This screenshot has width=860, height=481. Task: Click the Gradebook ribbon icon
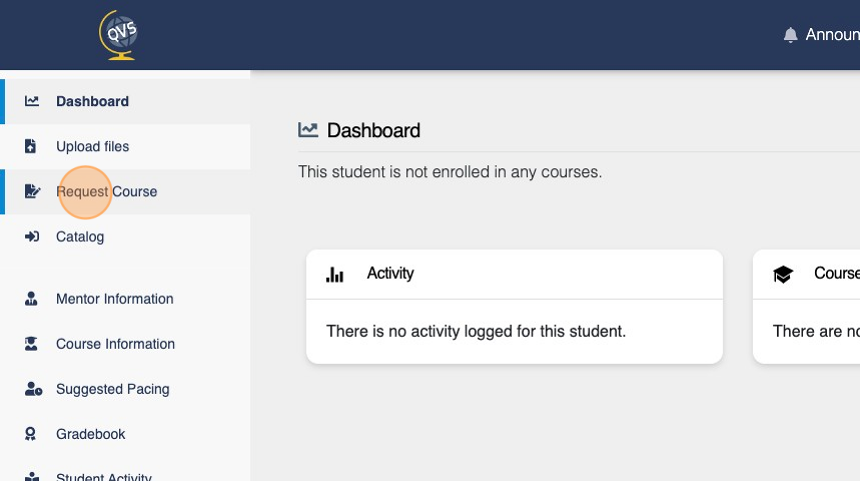pos(32,434)
